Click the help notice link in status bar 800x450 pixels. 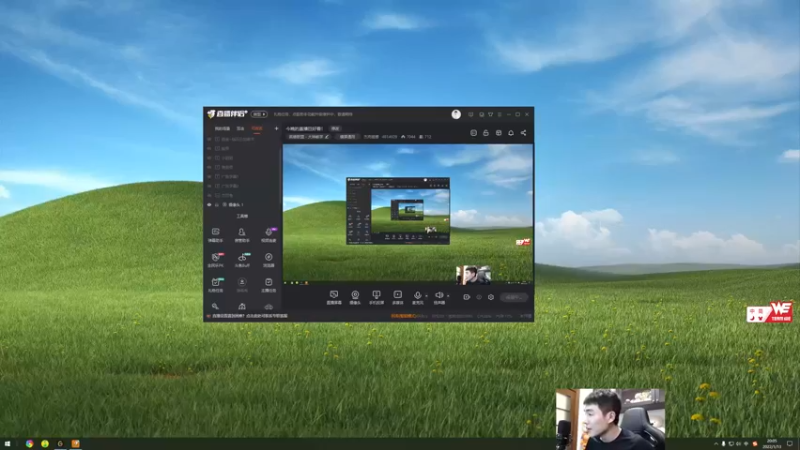tap(249, 316)
